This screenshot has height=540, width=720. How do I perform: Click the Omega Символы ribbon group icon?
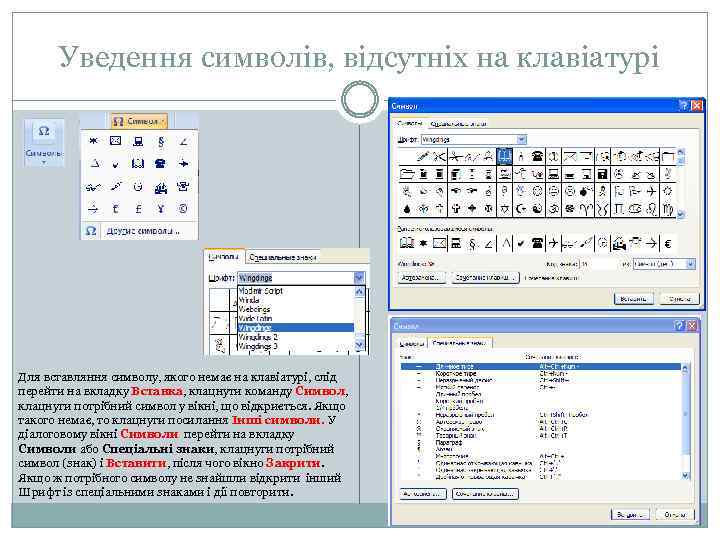[x=44, y=132]
